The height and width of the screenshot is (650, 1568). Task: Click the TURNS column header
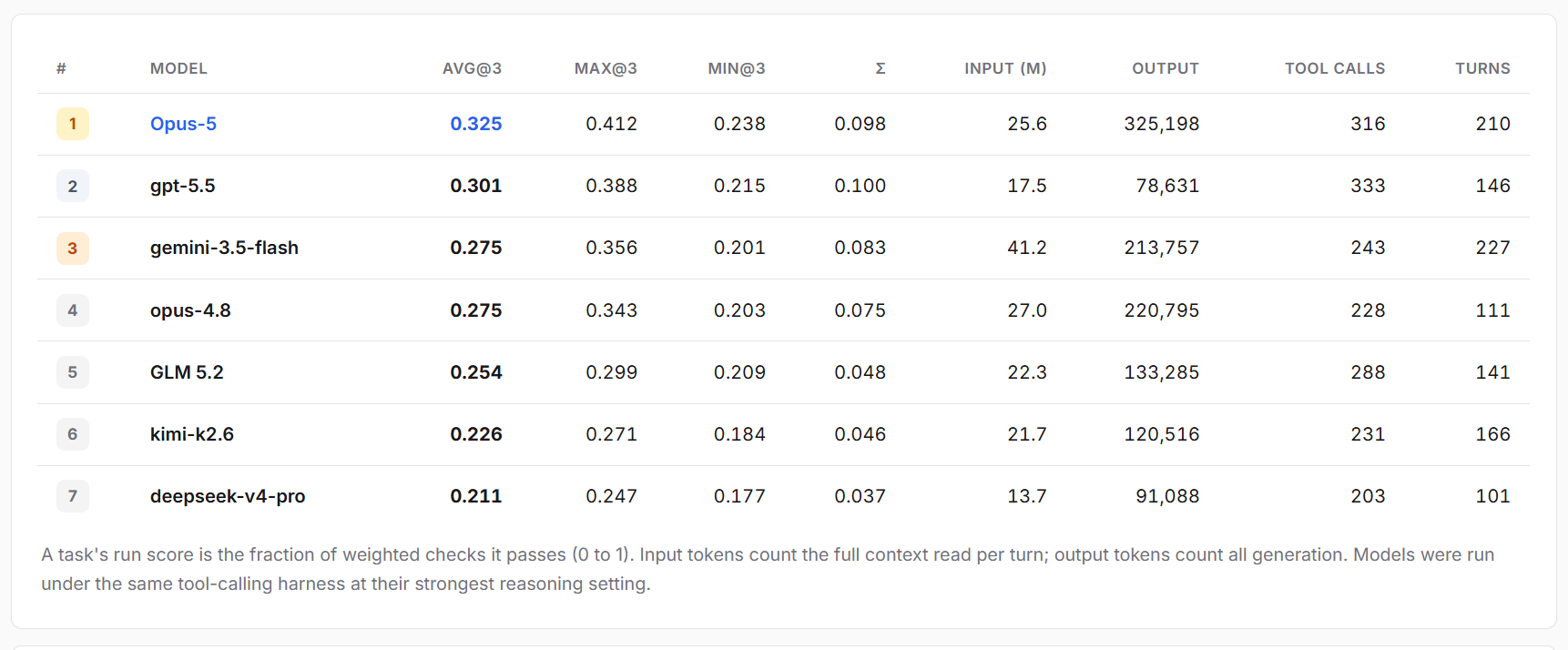(x=1482, y=68)
